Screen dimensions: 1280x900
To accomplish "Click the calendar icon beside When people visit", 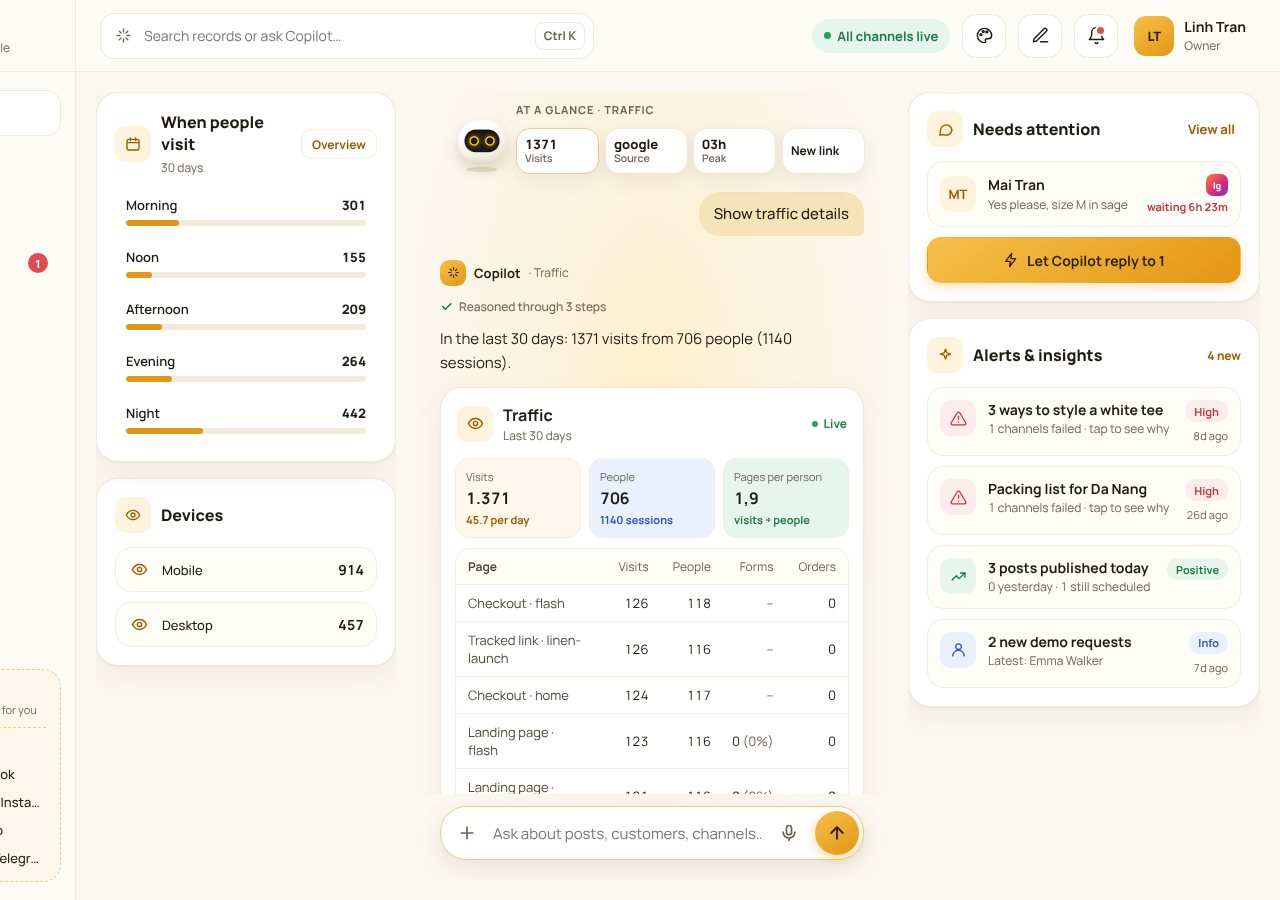I will (x=133, y=144).
